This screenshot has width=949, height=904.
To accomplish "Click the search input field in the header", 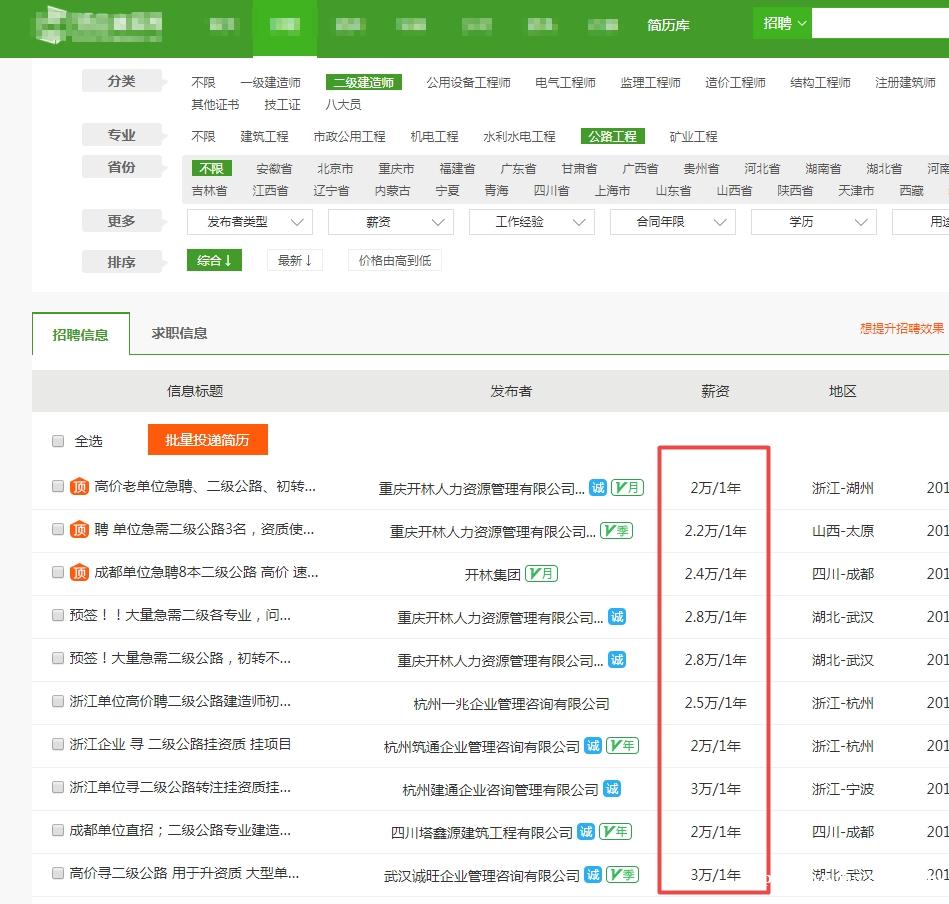I will [881, 24].
